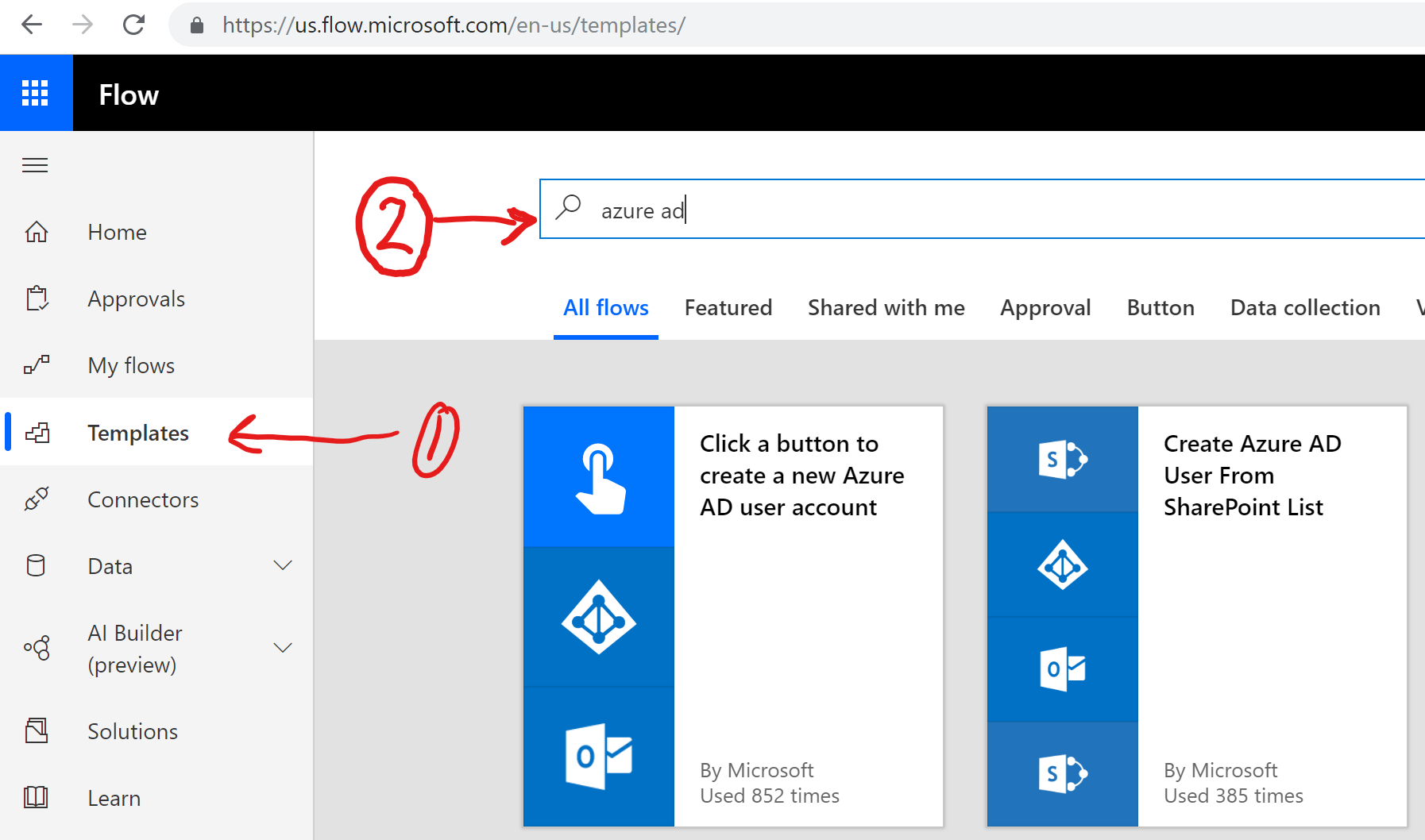The image size is (1425, 840).
Task: Go to Home in sidebar
Action: (x=117, y=232)
